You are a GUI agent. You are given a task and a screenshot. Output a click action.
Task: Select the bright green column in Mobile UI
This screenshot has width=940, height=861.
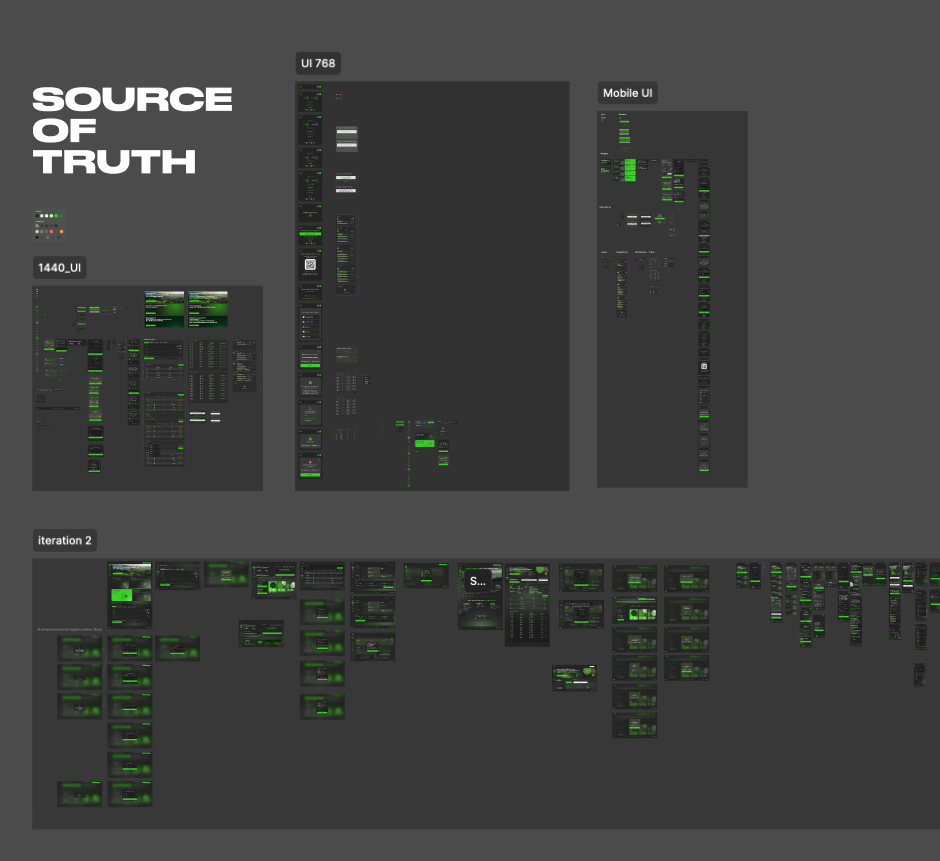(x=630, y=170)
